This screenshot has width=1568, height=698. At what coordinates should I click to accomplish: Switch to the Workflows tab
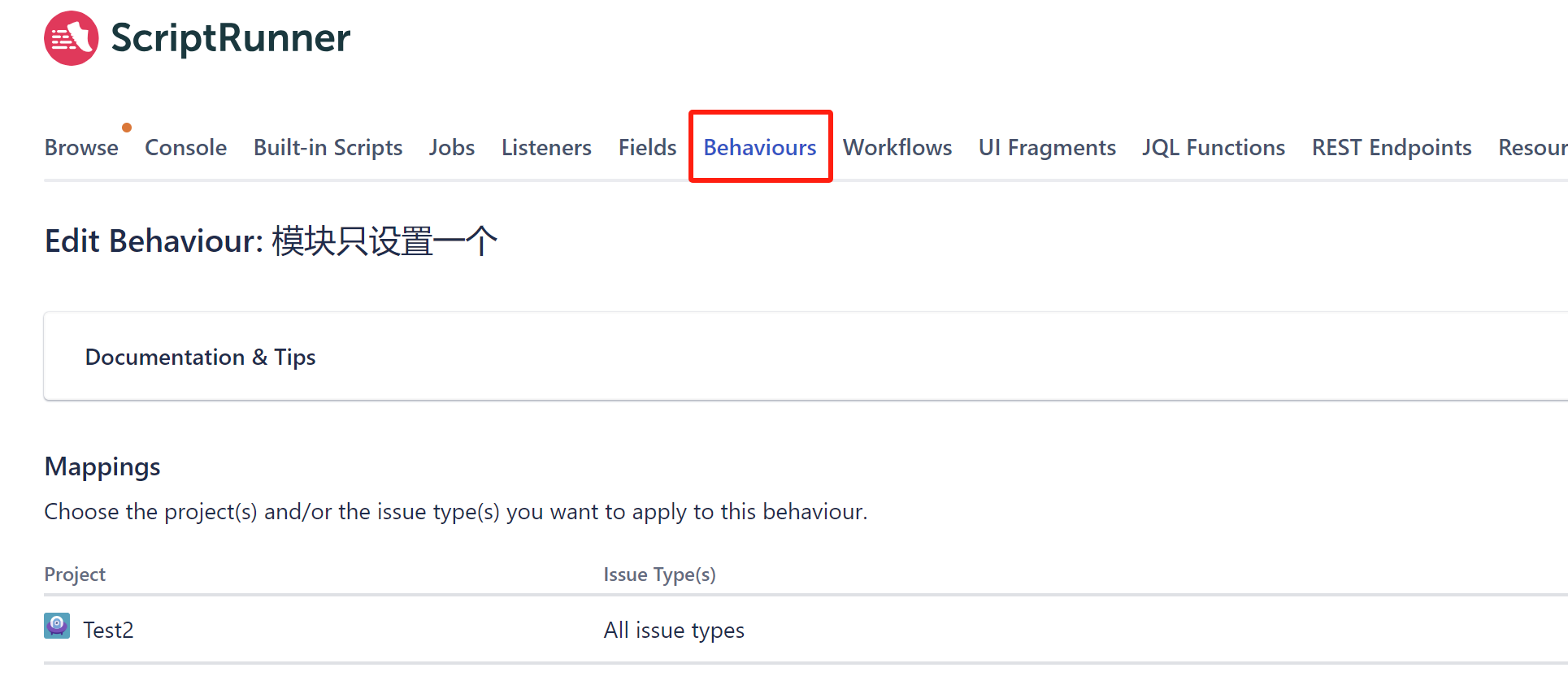point(897,148)
